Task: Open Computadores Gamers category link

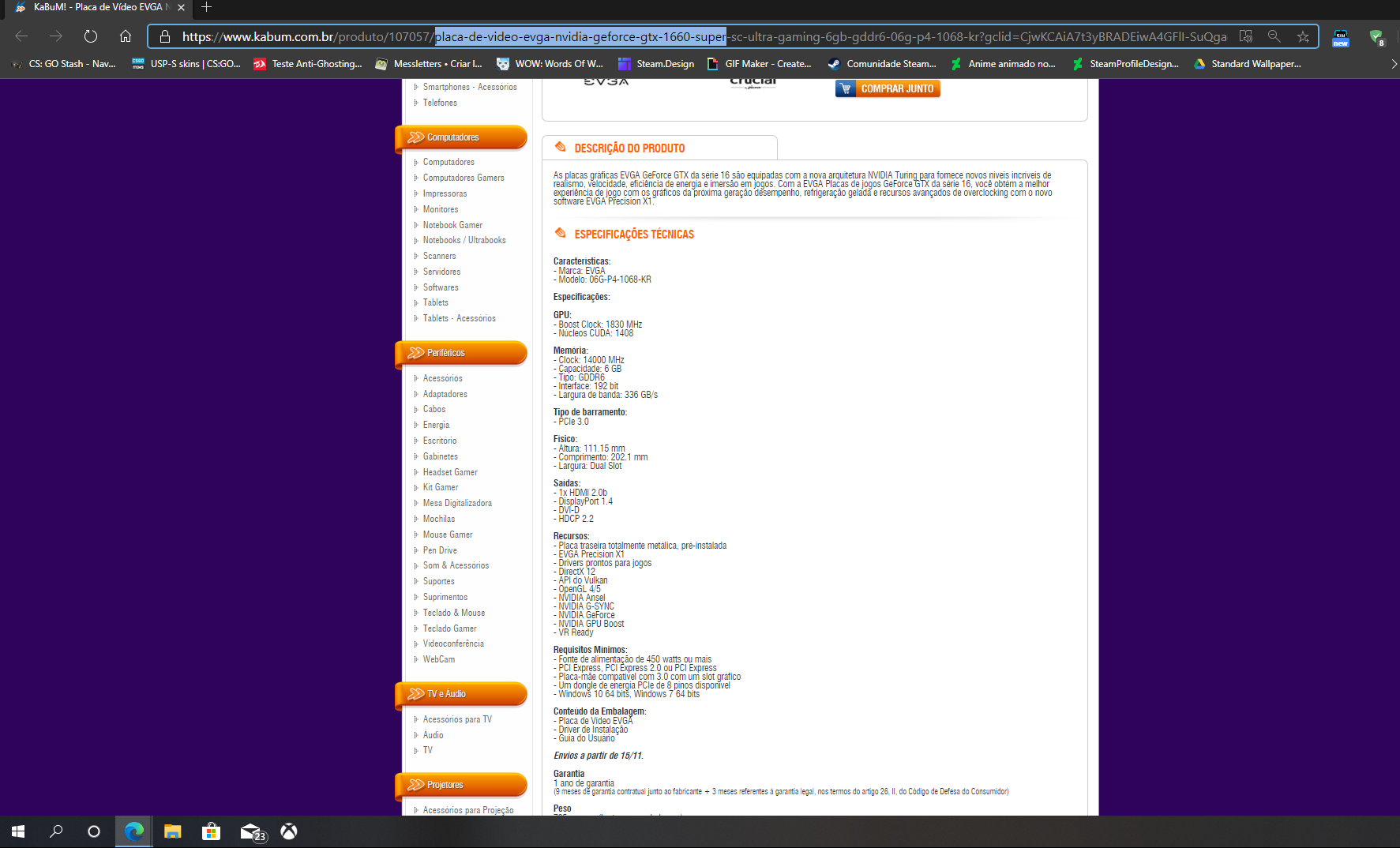Action: (x=464, y=178)
